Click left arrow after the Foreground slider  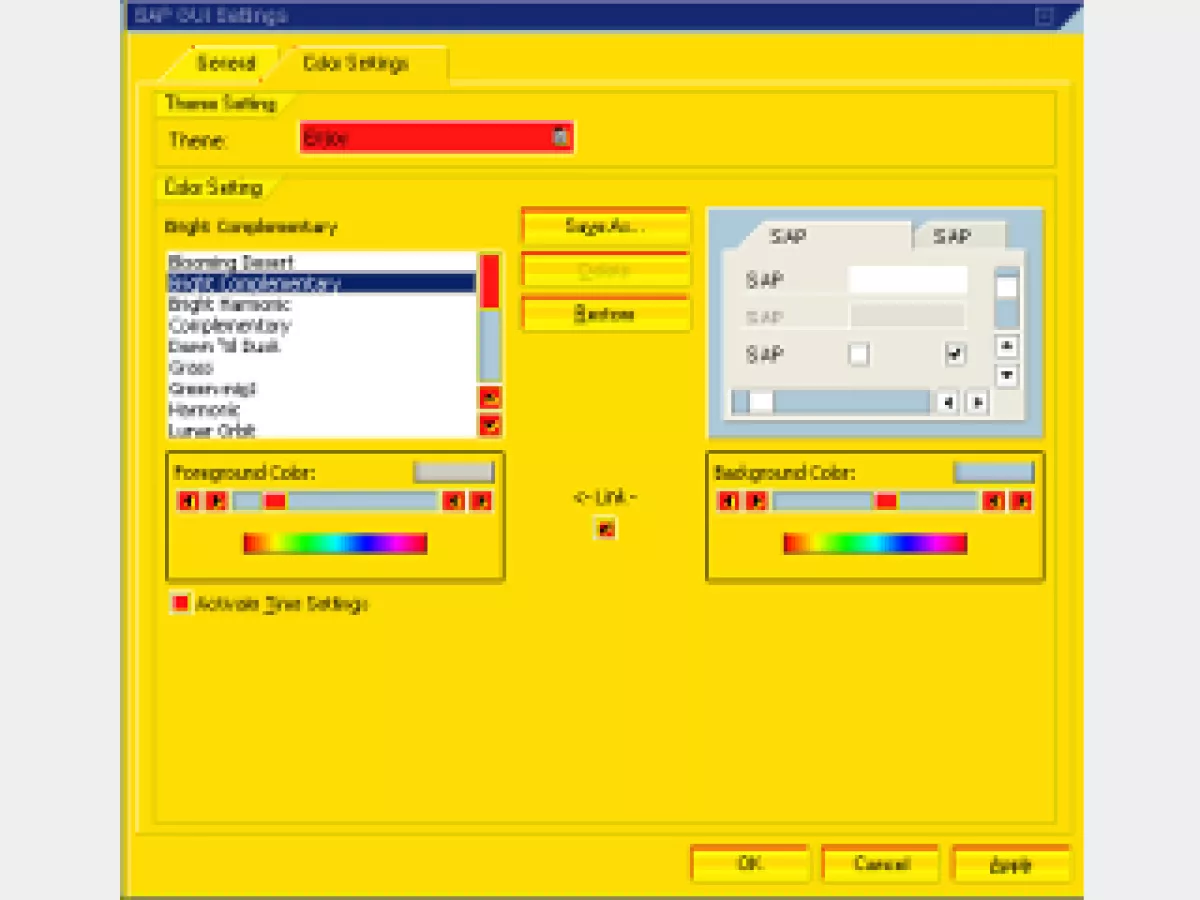click(x=453, y=501)
